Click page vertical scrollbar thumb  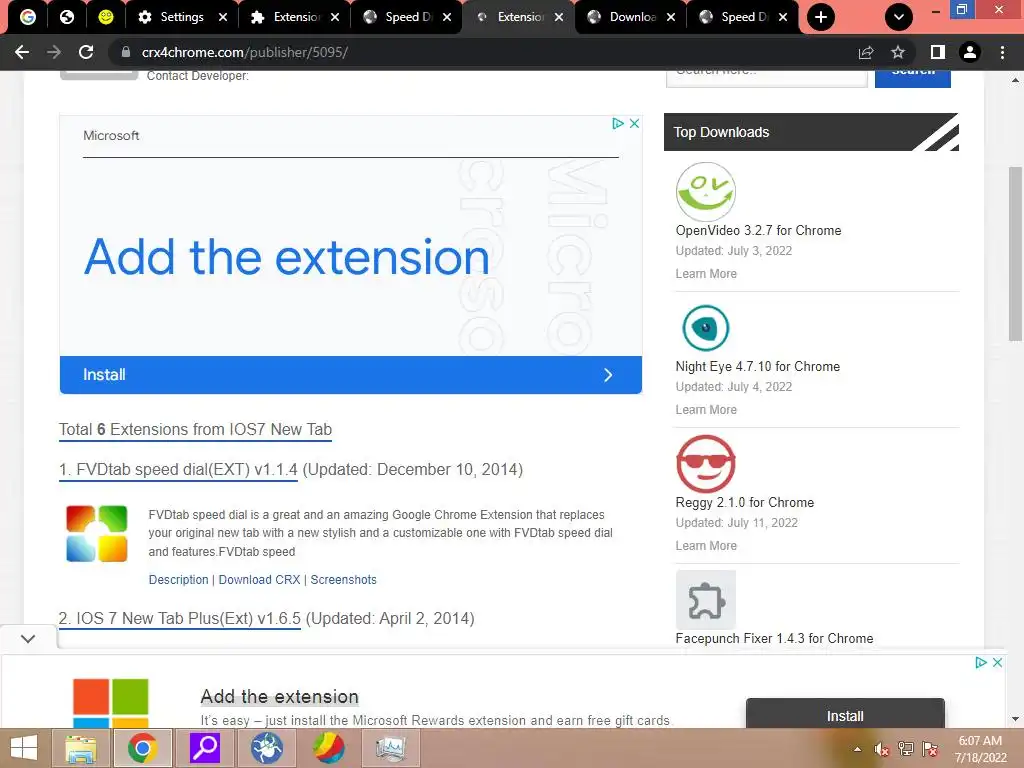tap(1016, 253)
